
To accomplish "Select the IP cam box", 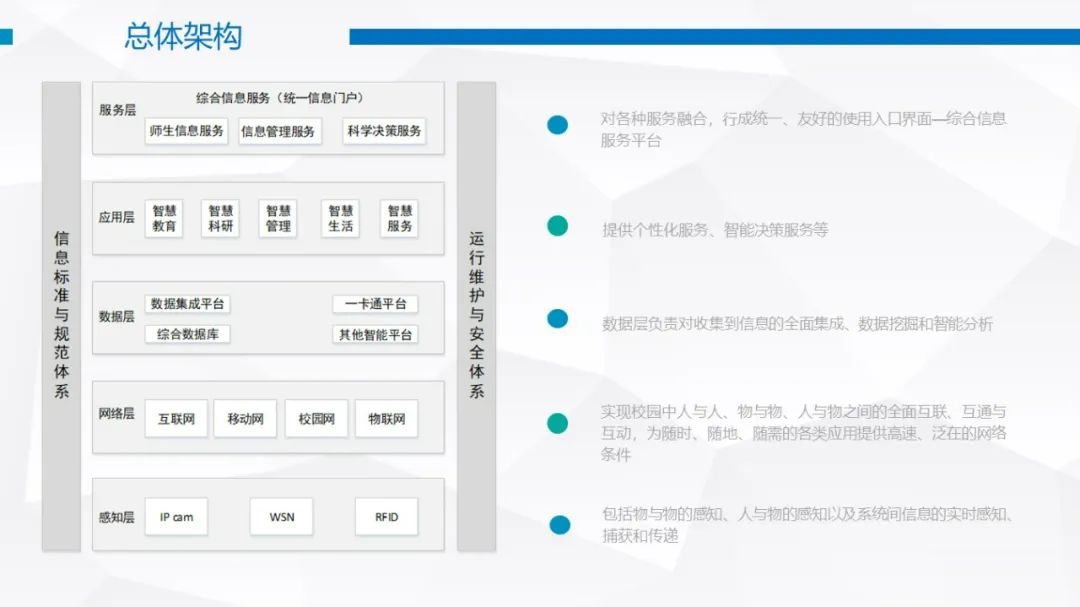I will coord(176,517).
